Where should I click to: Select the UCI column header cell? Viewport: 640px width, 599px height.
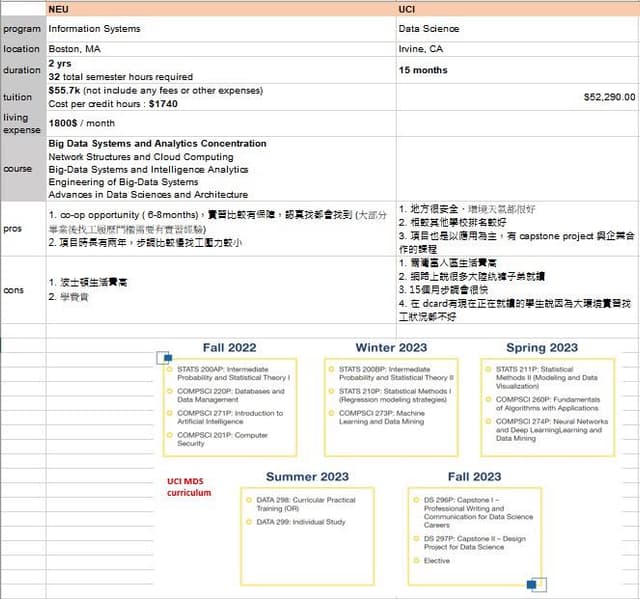click(x=518, y=9)
